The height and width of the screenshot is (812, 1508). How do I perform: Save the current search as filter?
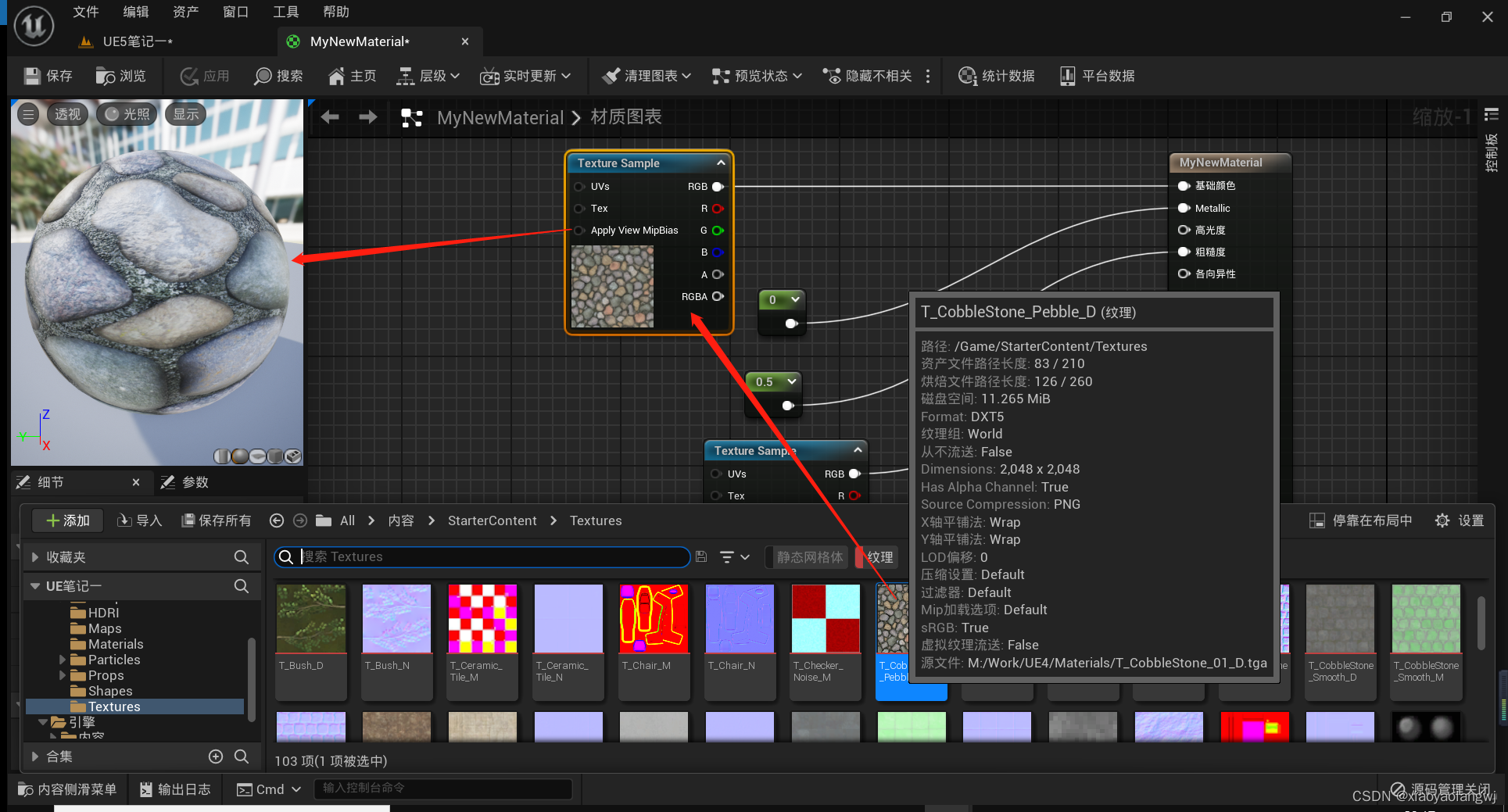point(701,556)
